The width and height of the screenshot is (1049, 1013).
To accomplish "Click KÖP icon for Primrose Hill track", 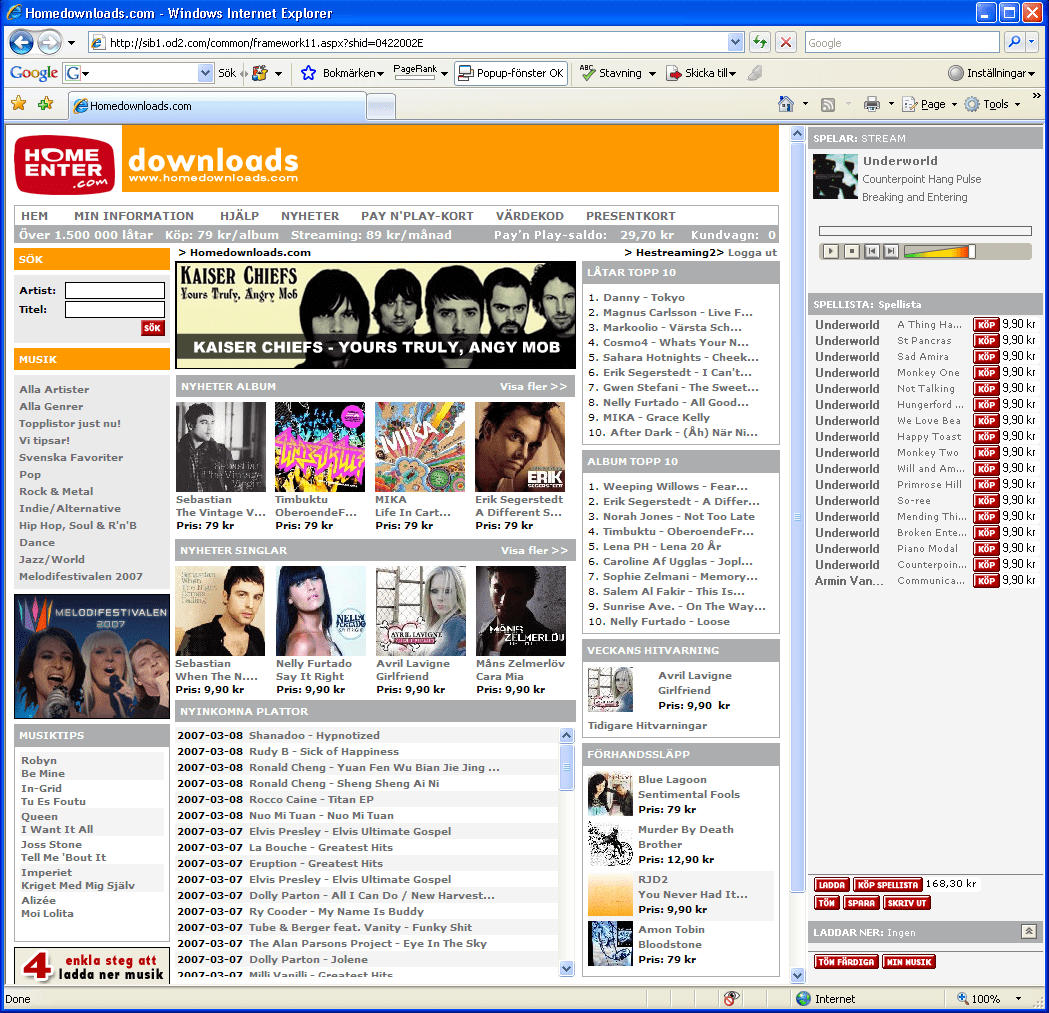I will click(x=985, y=485).
